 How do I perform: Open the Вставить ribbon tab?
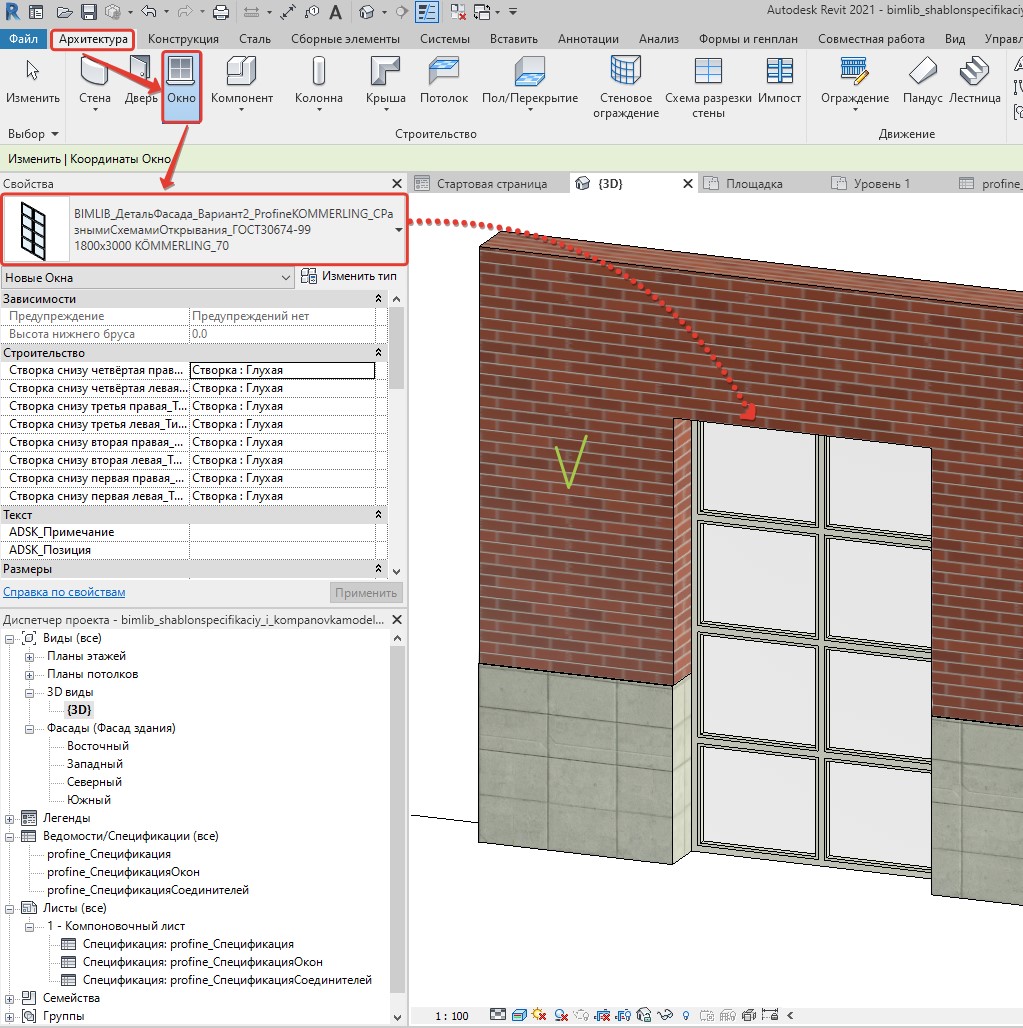coord(513,39)
